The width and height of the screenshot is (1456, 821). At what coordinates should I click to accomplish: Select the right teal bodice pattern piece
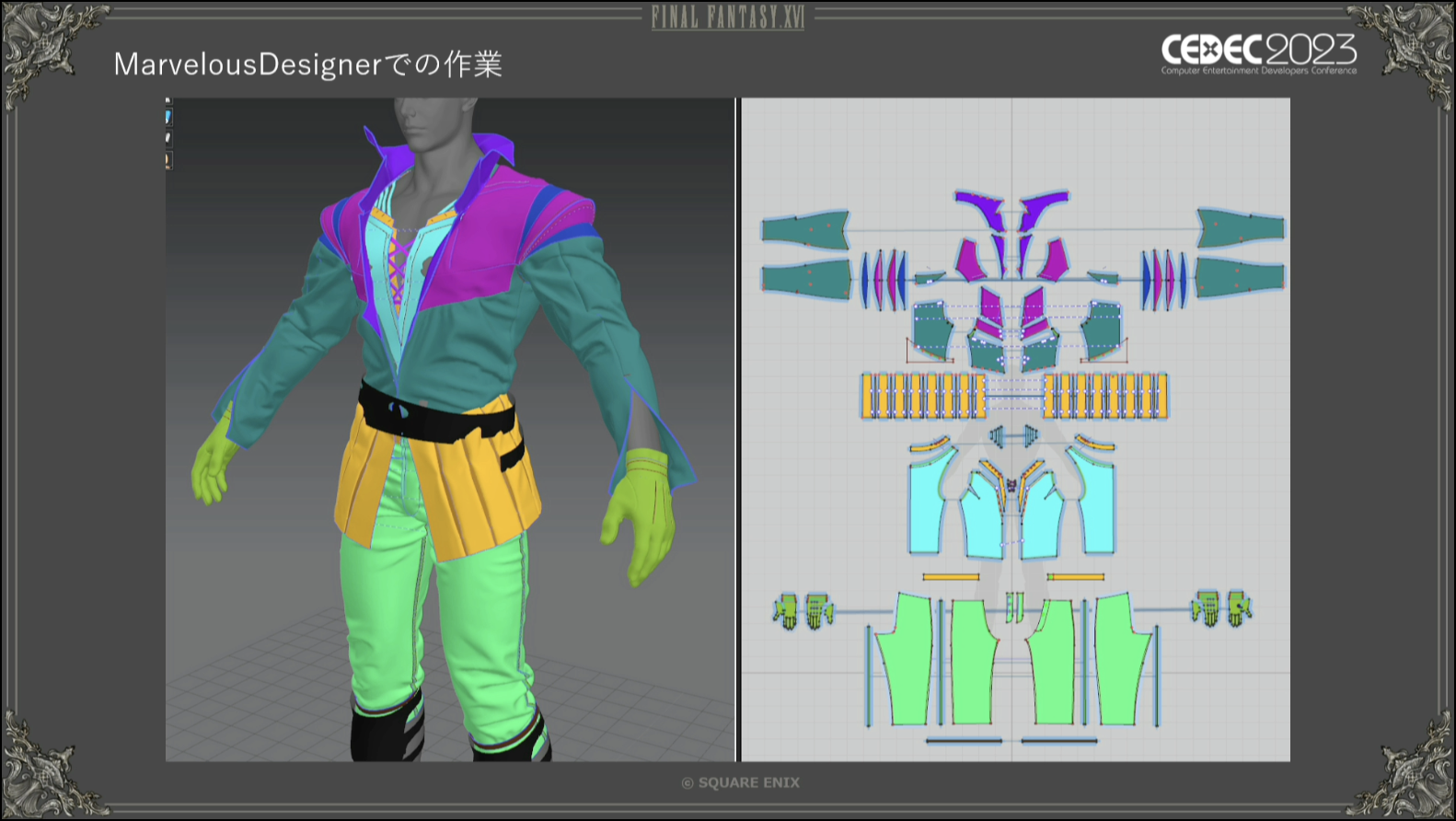(1102, 330)
